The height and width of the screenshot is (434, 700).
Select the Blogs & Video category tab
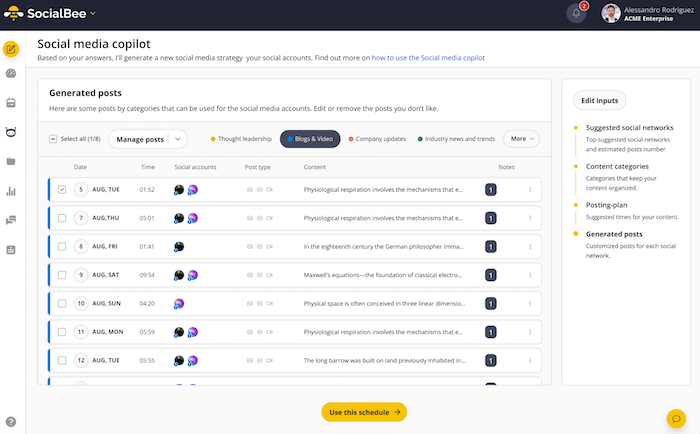tap(310, 139)
